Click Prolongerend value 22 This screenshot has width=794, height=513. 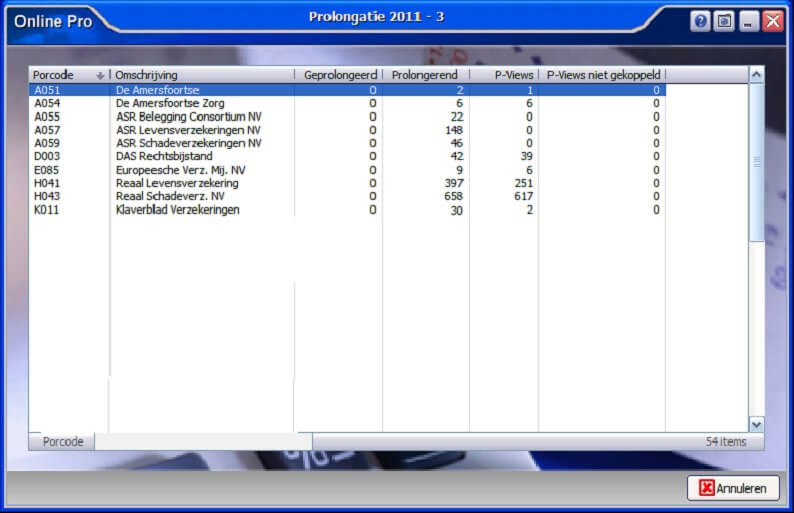(x=457, y=117)
